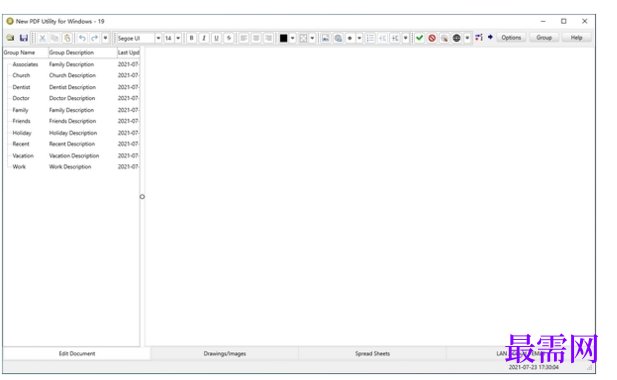Select the Vacation group
The width and height of the screenshot is (617, 380).
pyautogui.click(x=23, y=155)
